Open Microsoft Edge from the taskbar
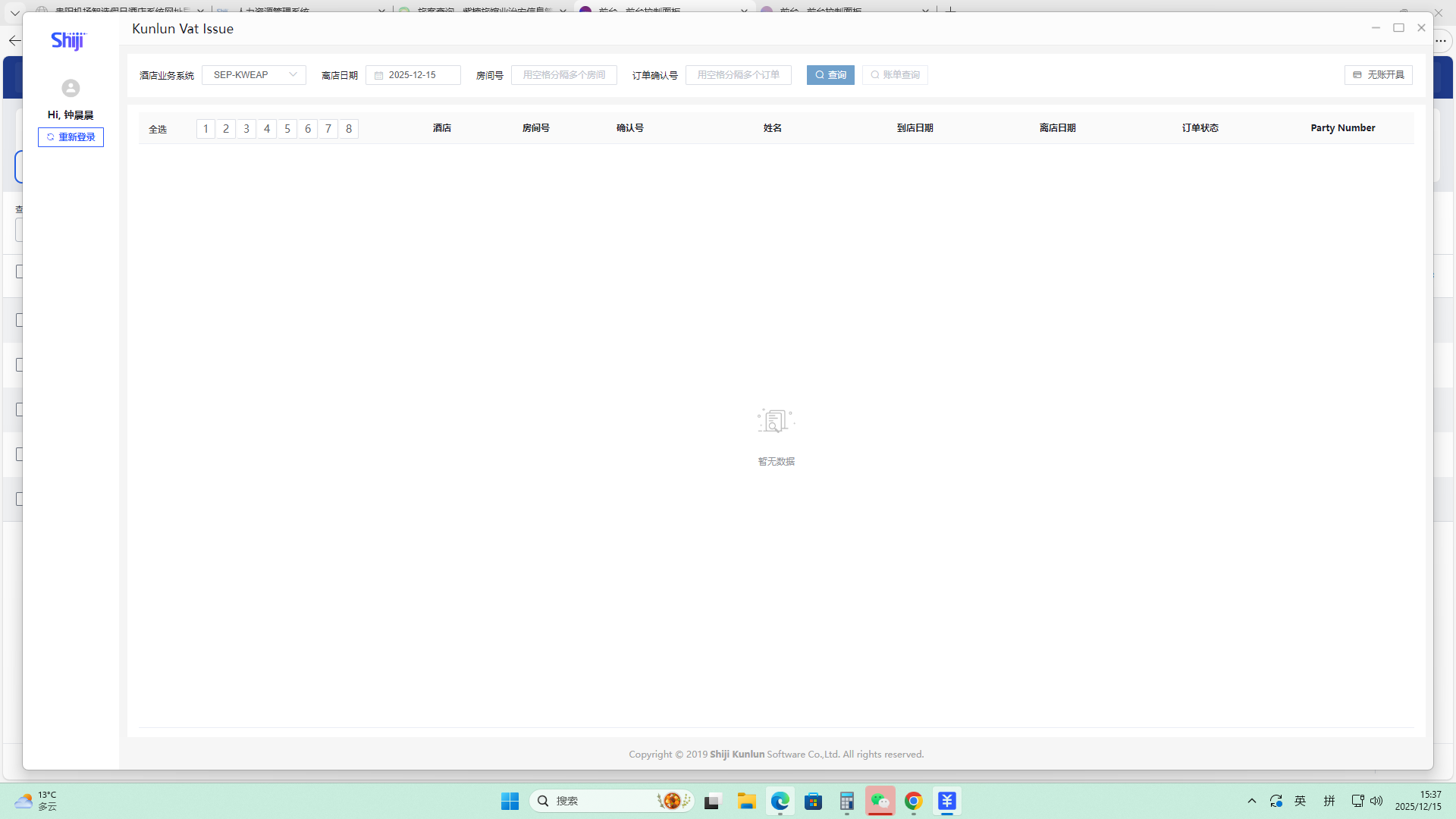 coord(780,801)
